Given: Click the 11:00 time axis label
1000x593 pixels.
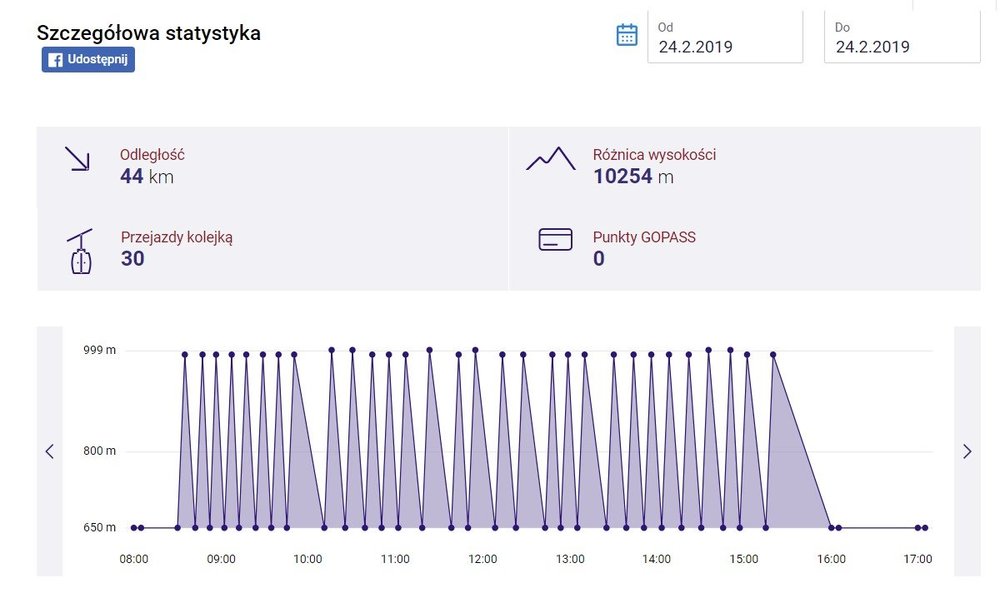Looking at the screenshot, I should 395,559.
